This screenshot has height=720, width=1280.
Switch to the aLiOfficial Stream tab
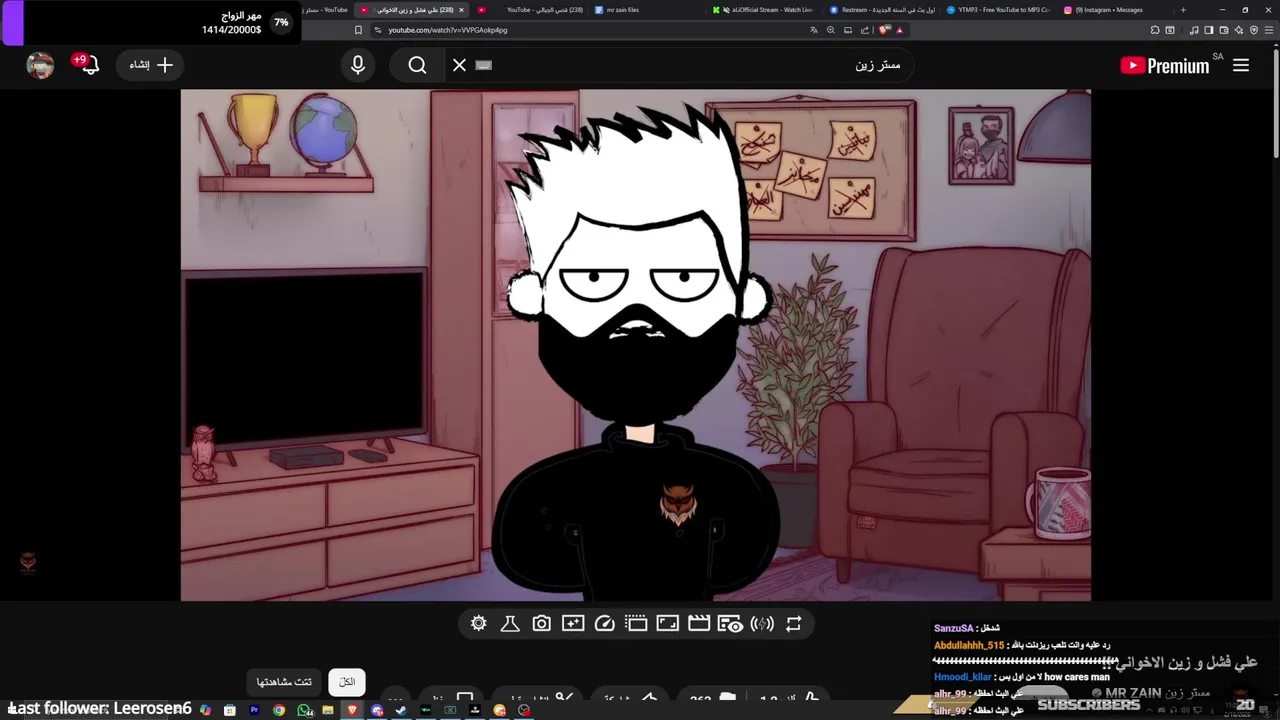(x=766, y=10)
